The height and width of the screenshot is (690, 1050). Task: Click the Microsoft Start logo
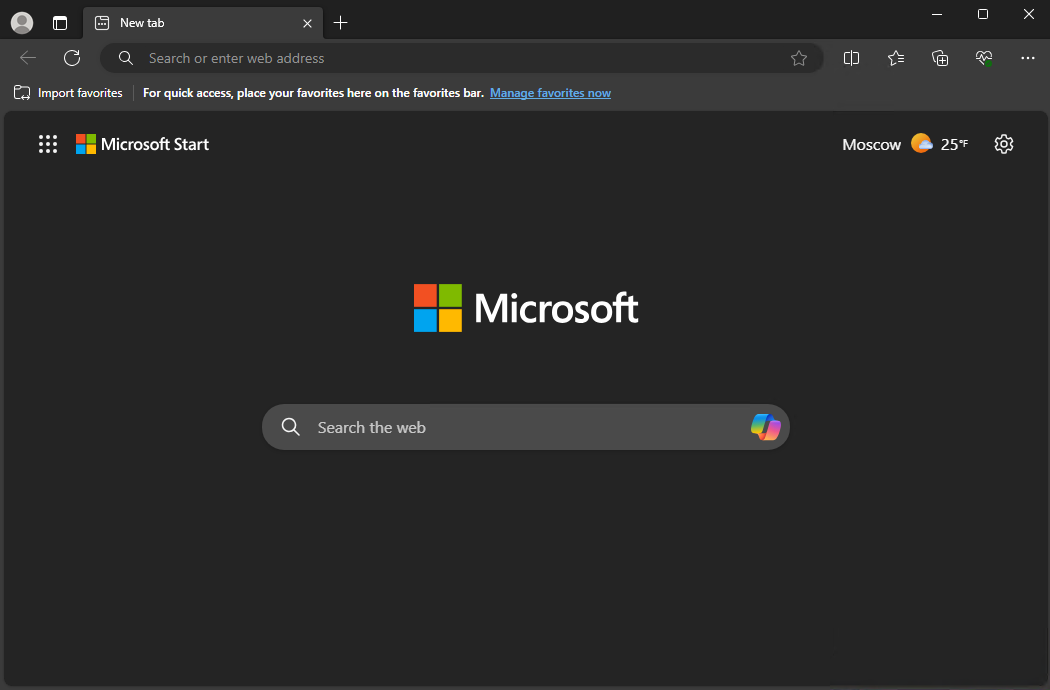coord(142,144)
